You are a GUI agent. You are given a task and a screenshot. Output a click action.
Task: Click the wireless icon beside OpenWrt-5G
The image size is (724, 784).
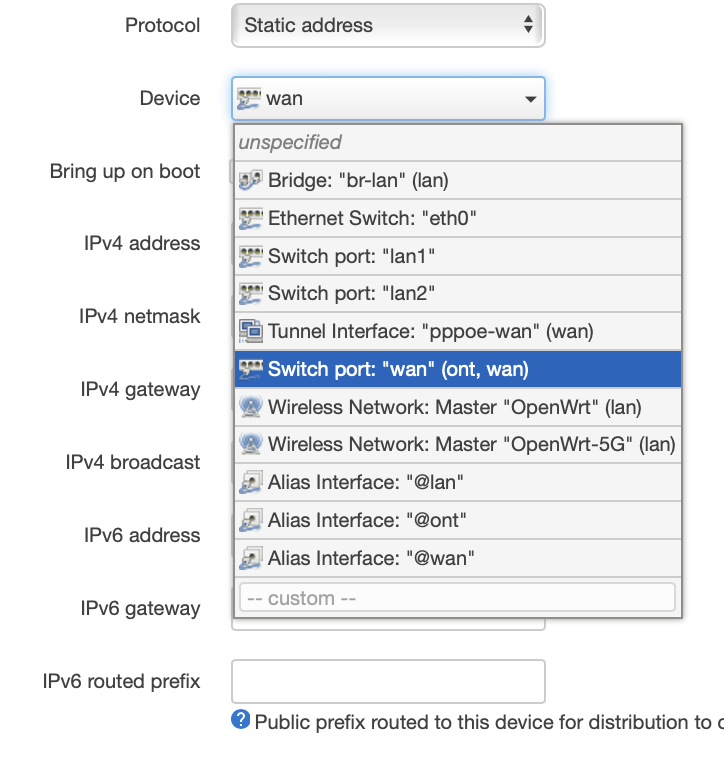(250, 444)
